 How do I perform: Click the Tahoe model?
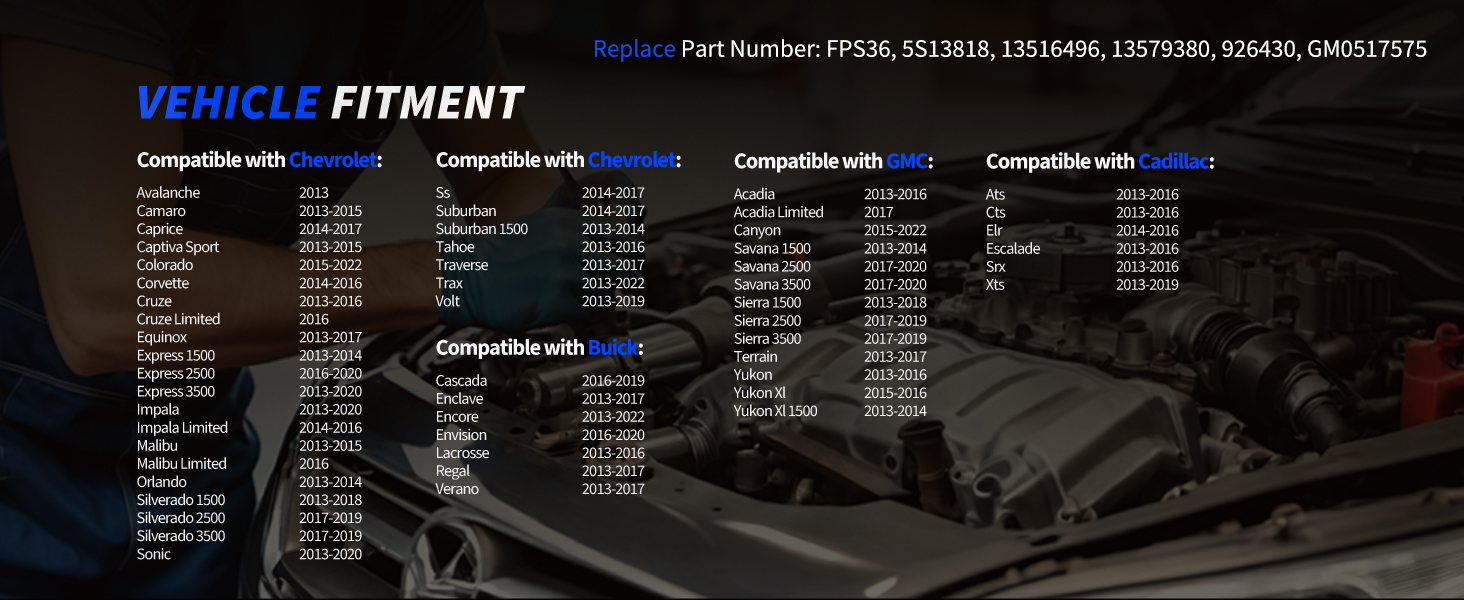(x=455, y=246)
